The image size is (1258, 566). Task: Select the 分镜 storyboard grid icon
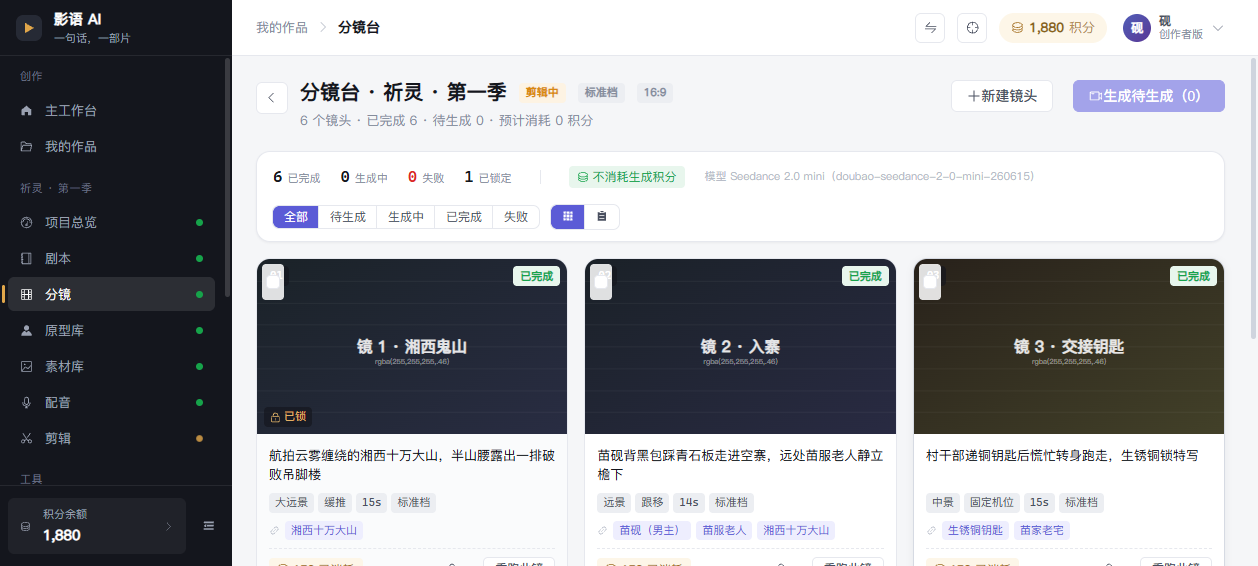(26, 295)
